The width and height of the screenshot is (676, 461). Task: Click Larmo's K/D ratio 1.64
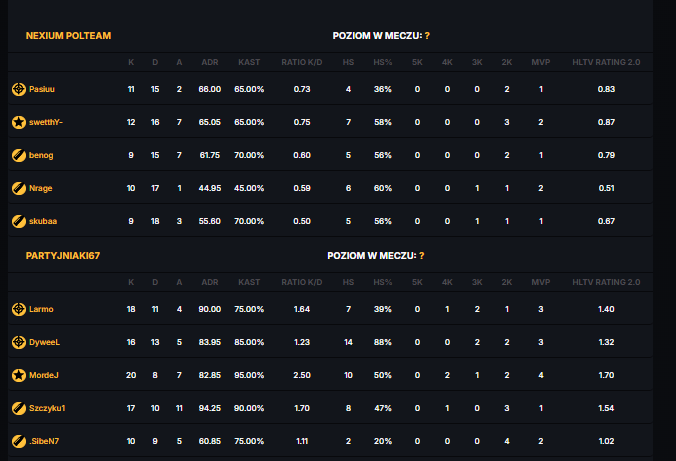[x=302, y=309]
